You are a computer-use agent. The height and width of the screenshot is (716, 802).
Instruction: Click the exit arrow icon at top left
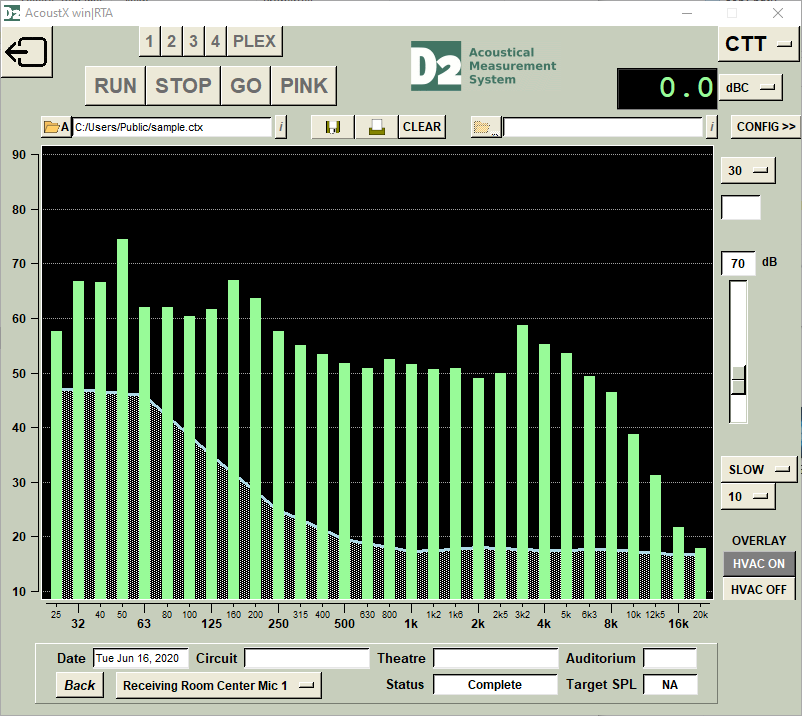coord(27,52)
